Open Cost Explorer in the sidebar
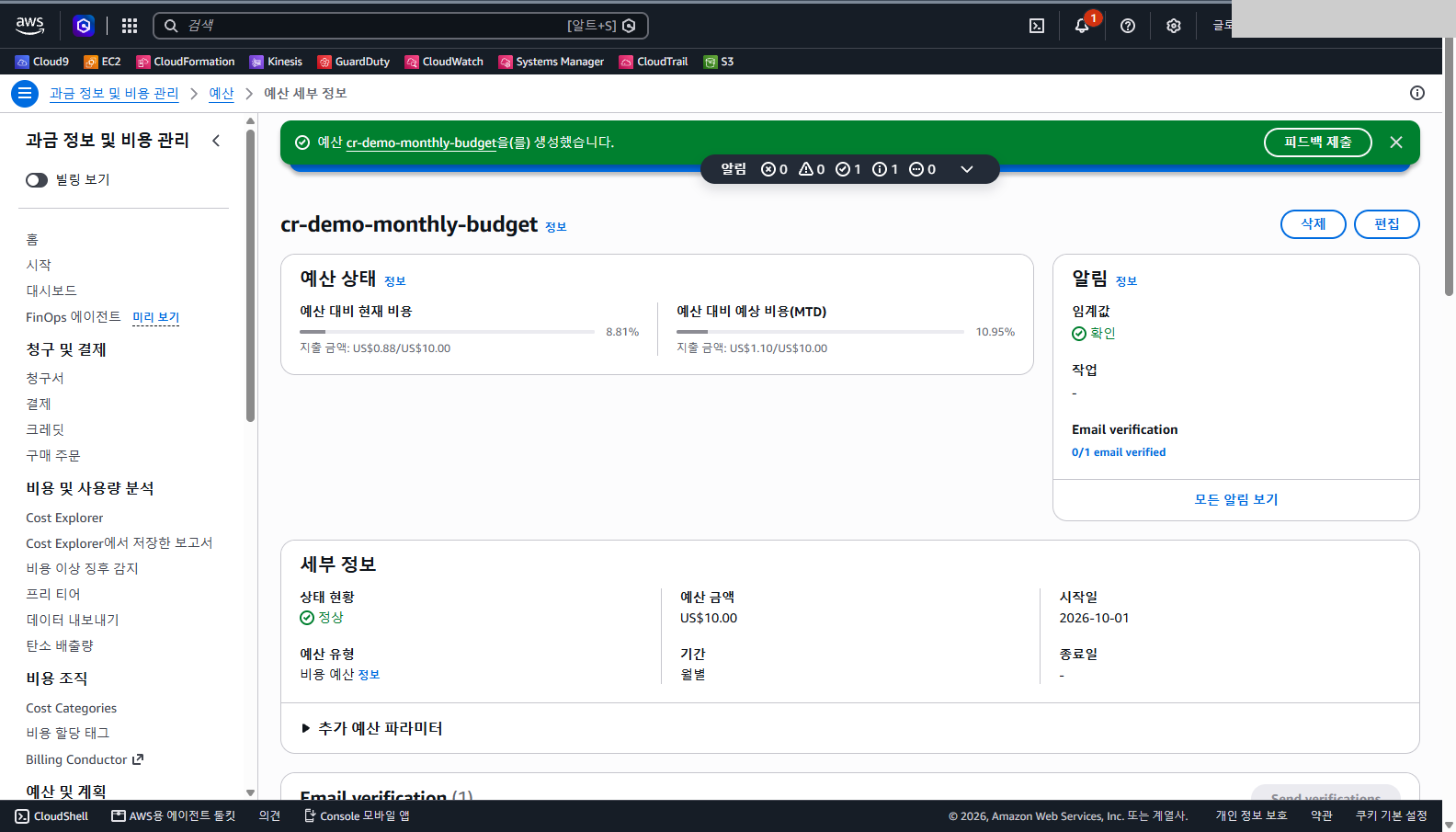Image resolution: width=1456 pixels, height=832 pixels. tap(64, 518)
